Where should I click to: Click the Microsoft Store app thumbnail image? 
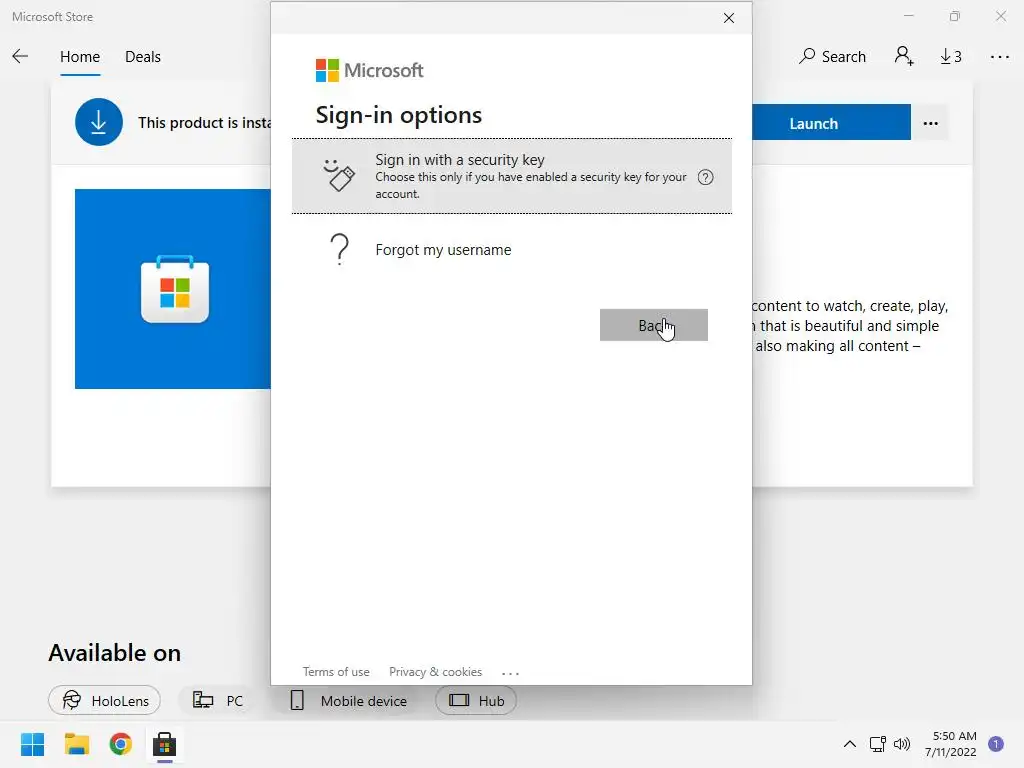tap(173, 289)
